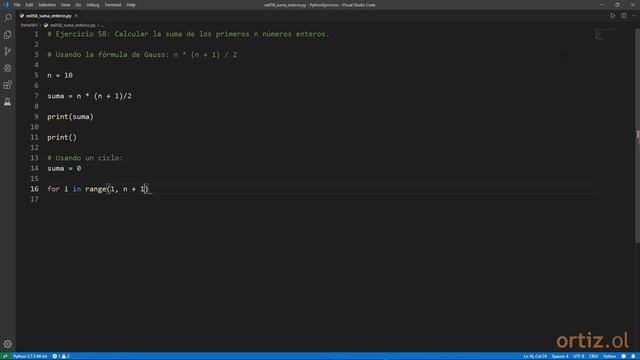The width and height of the screenshot is (640, 360).
Task: Click the Parte001 folder breadcrumb
Action: point(29,25)
